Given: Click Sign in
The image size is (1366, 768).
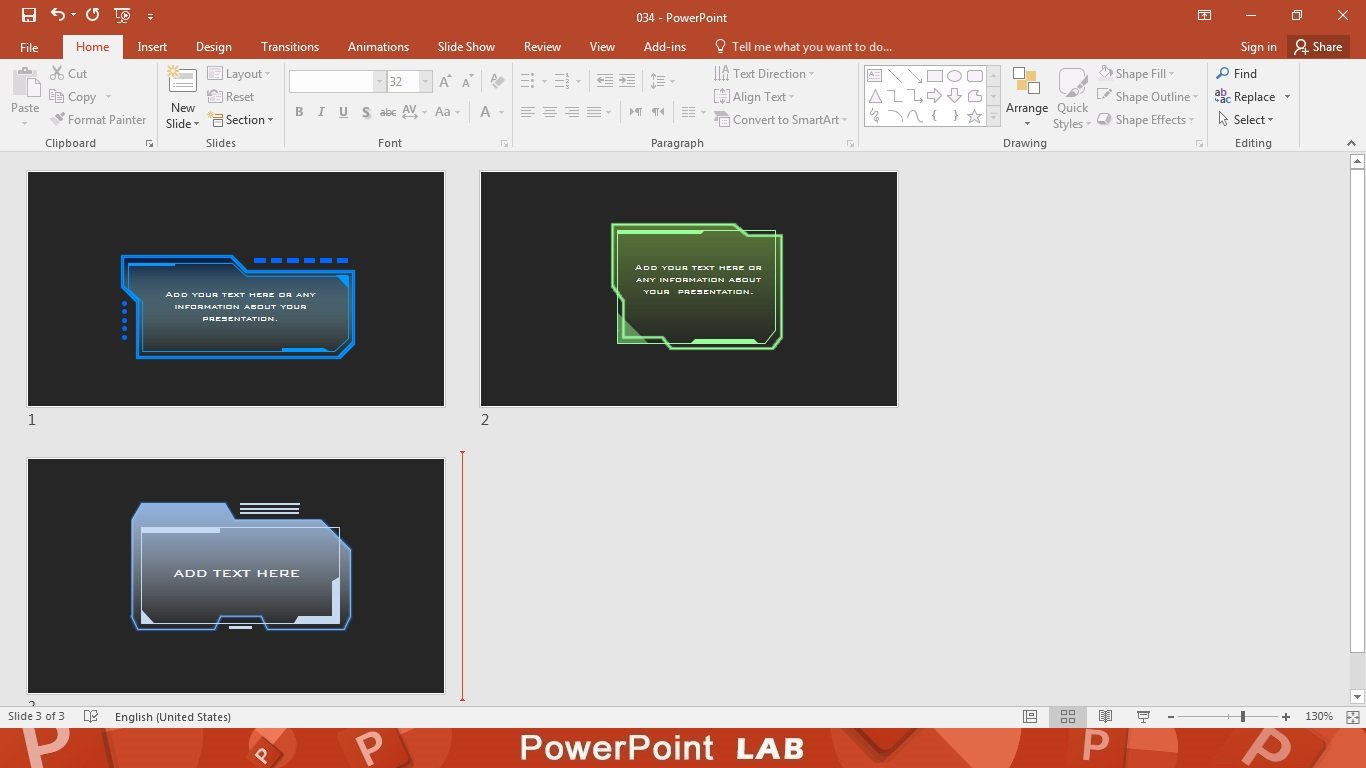Looking at the screenshot, I should (x=1258, y=47).
